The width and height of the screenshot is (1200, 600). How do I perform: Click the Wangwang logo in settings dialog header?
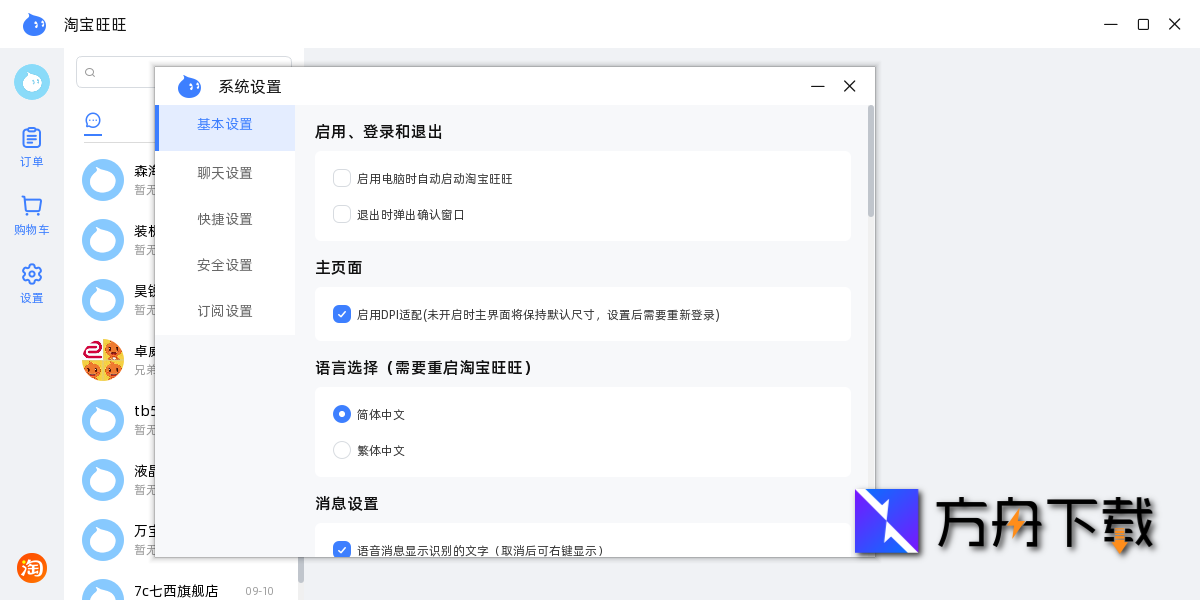tap(189, 86)
